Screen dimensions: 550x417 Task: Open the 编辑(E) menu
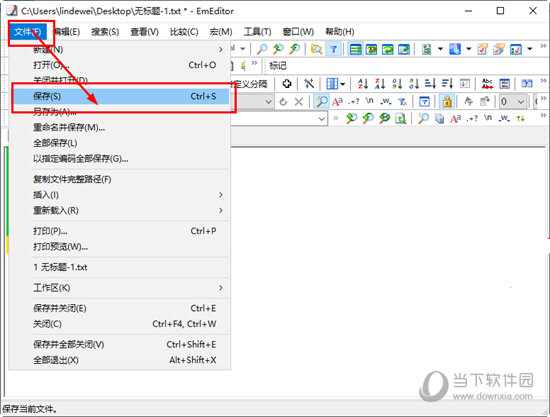tap(67, 32)
